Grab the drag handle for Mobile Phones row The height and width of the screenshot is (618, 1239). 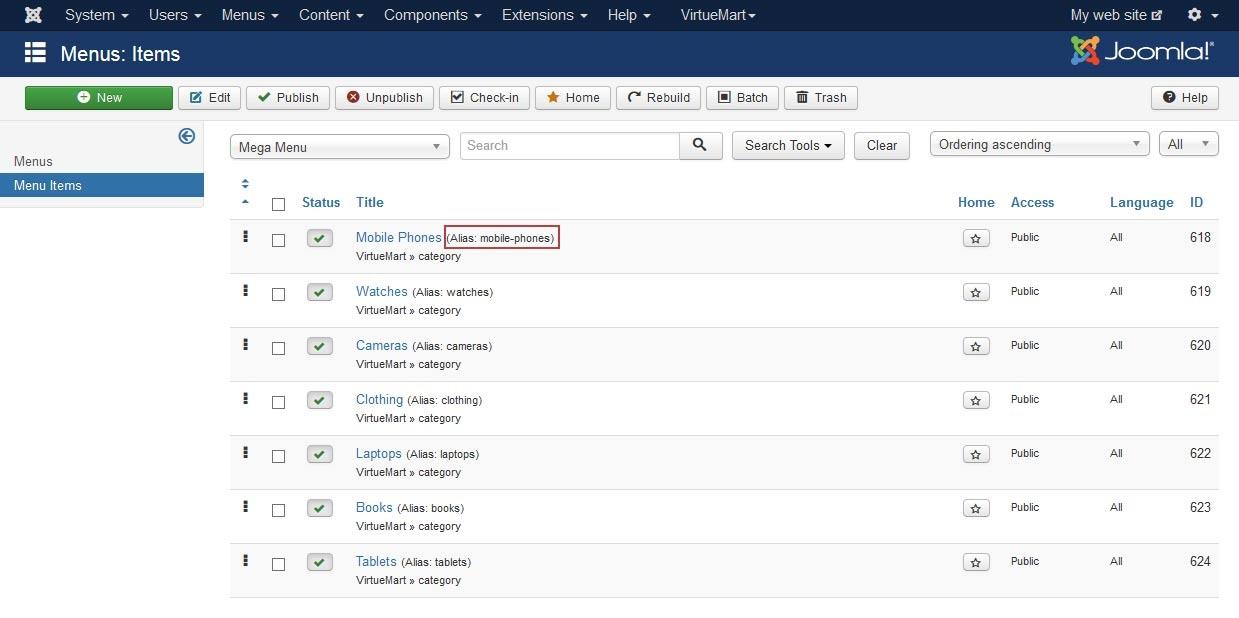click(x=245, y=237)
